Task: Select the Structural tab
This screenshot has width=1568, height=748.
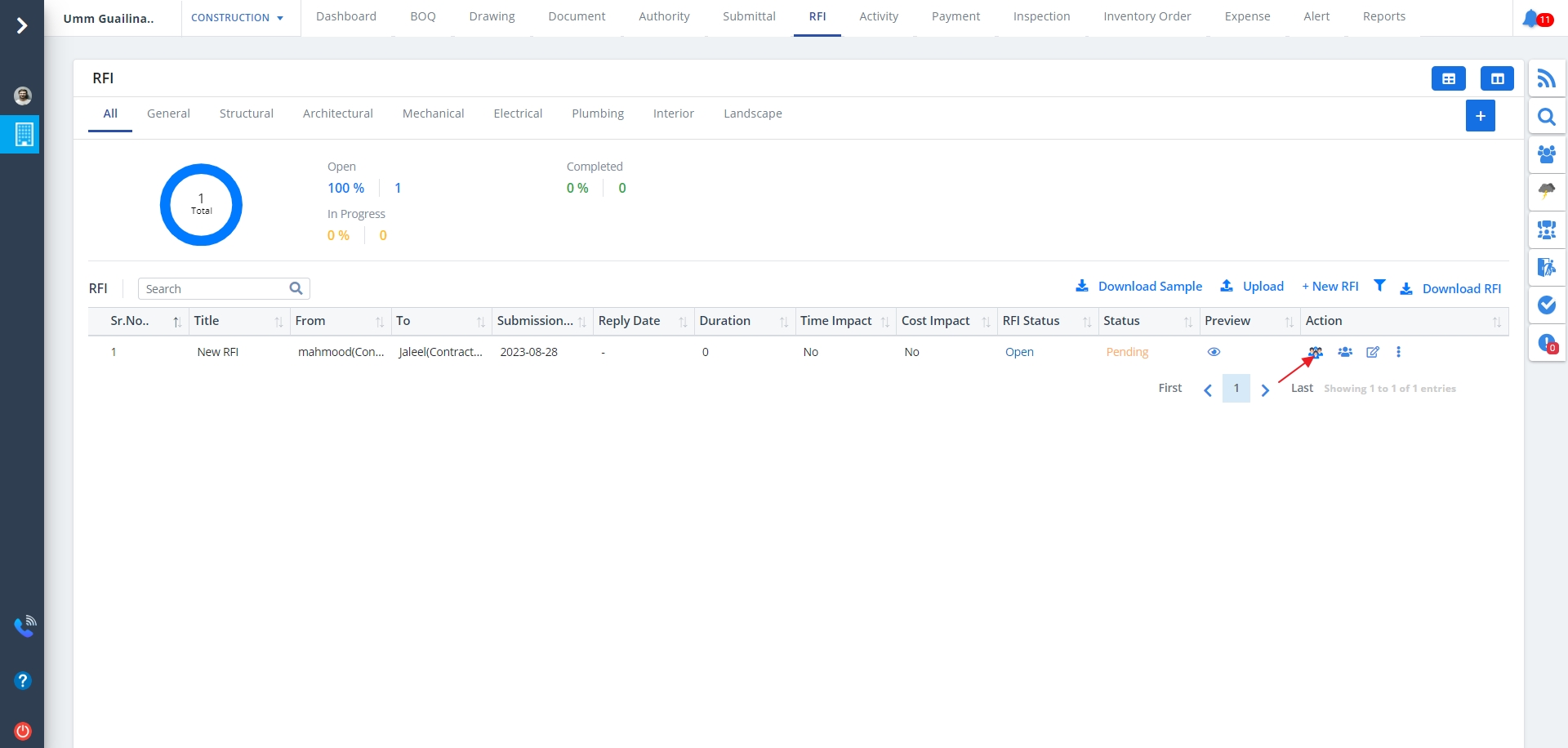Action: coord(246,114)
